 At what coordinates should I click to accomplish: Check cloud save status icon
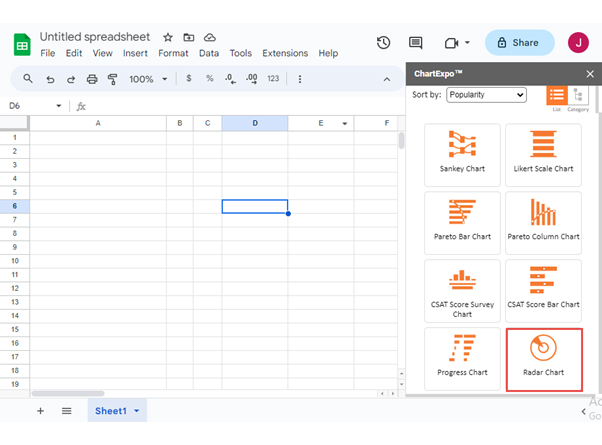210,37
